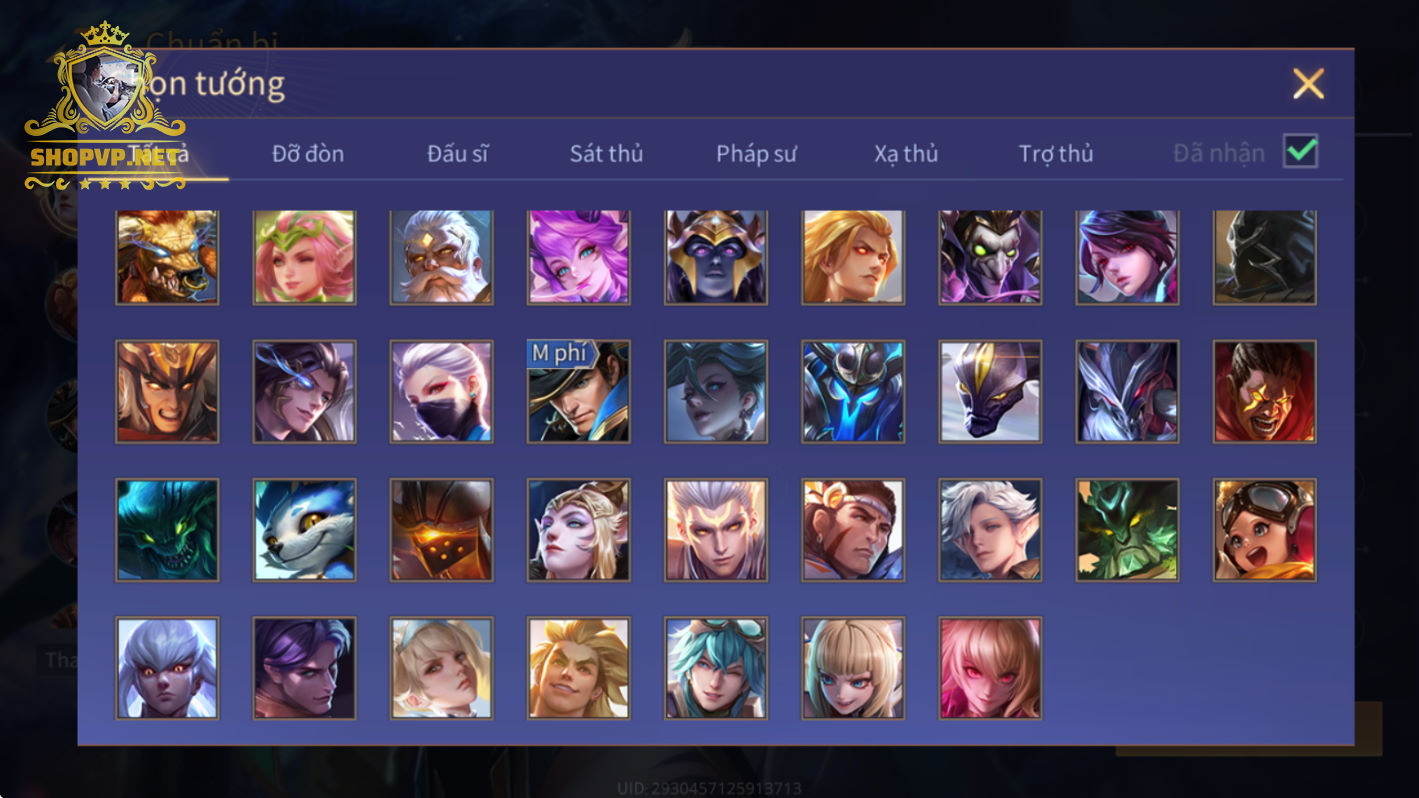Show the "Xạ thủ" heroes tab
Image resolution: width=1419 pixels, height=798 pixels.
(x=906, y=153)
